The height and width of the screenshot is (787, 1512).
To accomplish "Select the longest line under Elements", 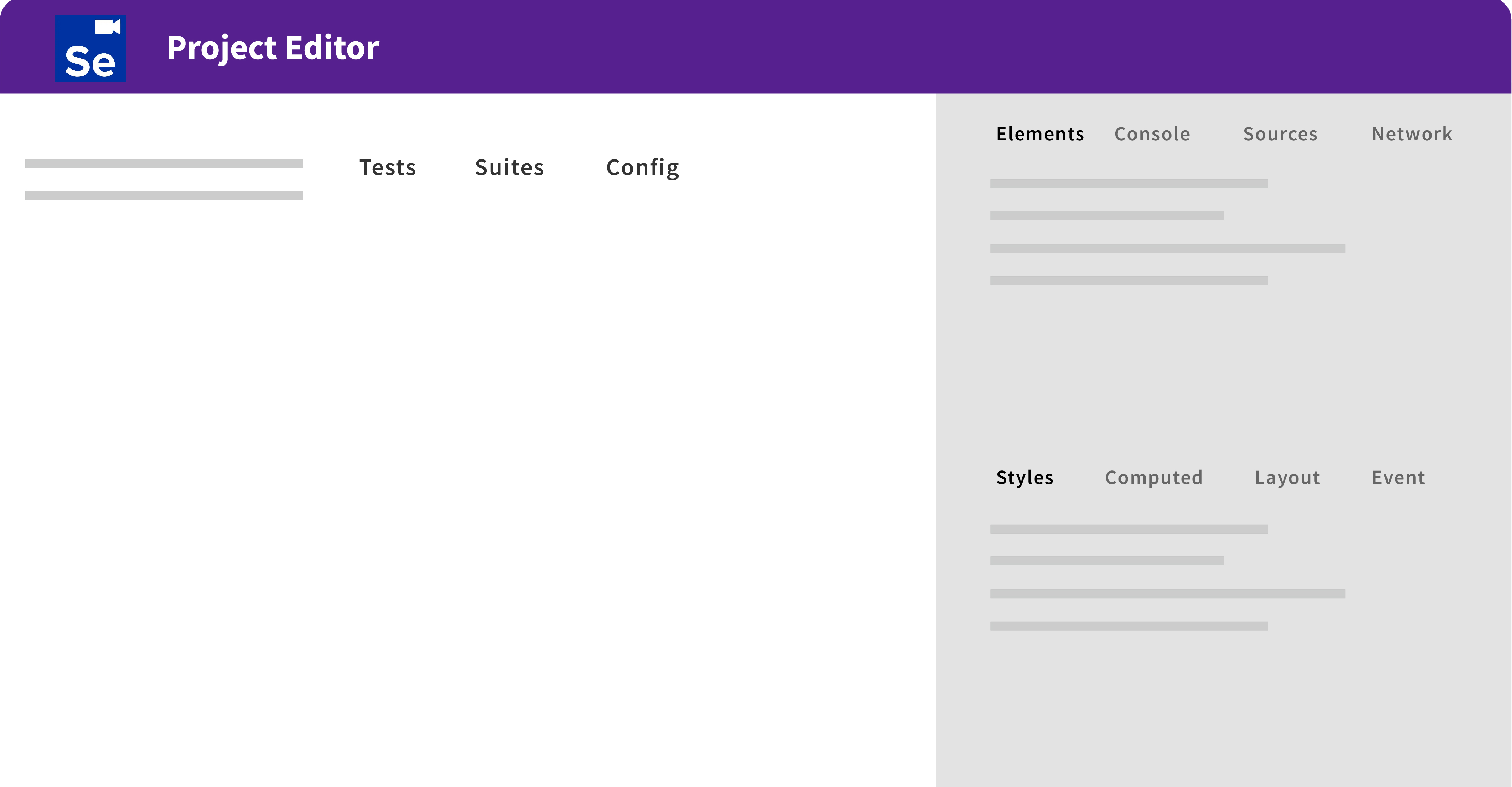I will (x=1167, y=249).
